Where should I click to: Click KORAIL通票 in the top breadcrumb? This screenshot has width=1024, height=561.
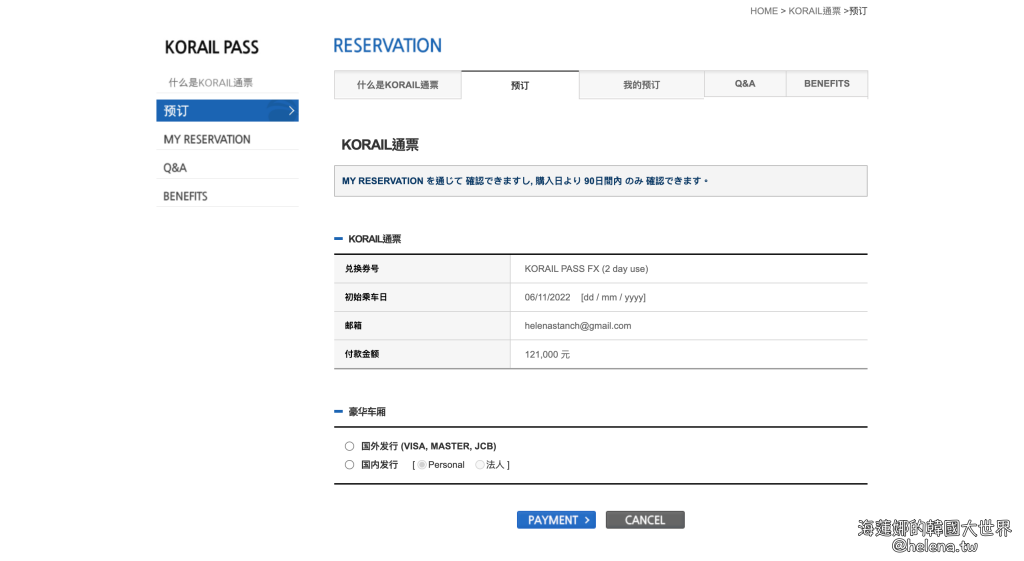tap(814, 11)
